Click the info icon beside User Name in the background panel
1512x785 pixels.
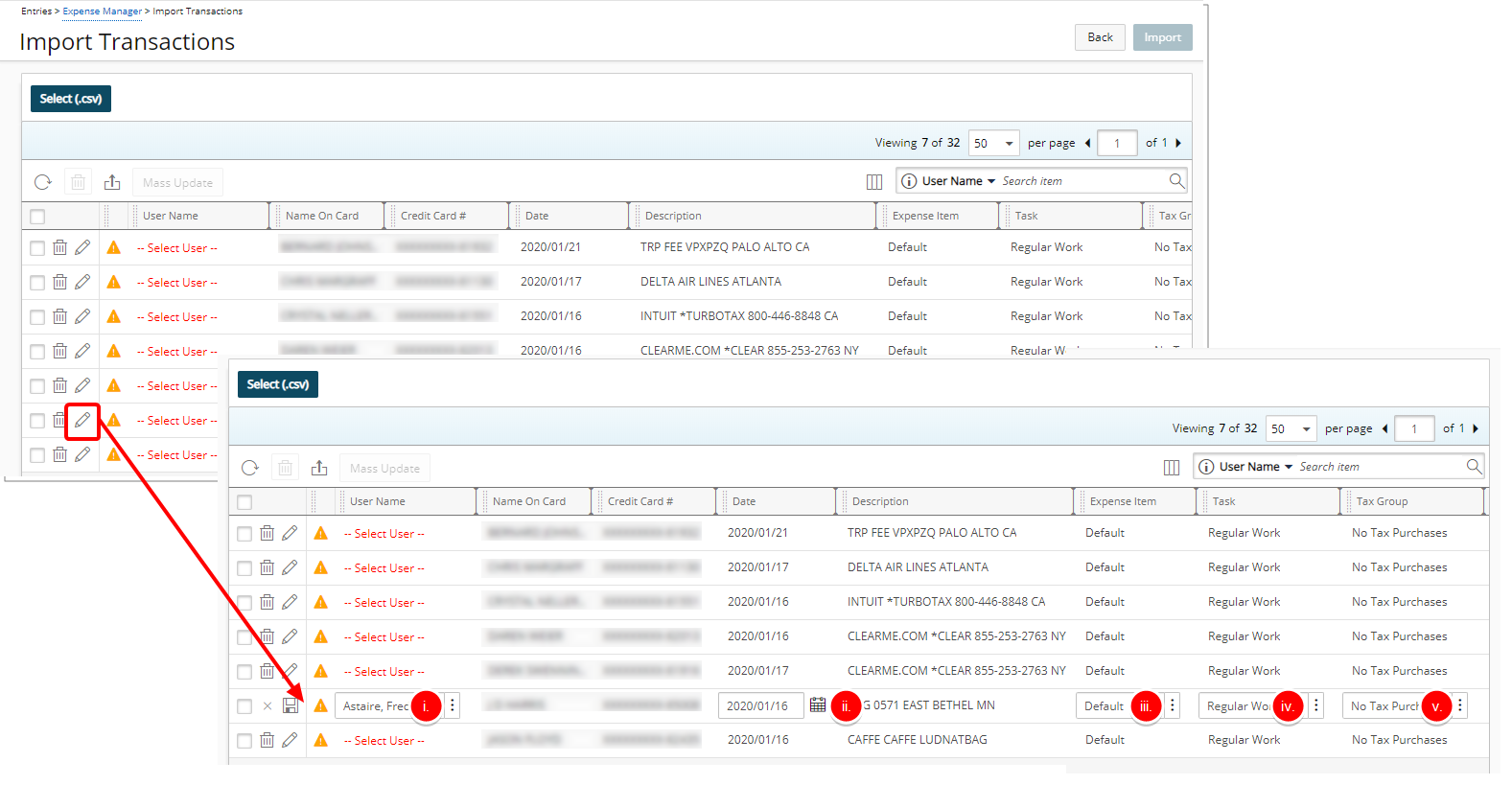pyautogui.click(x=909, y=181)
